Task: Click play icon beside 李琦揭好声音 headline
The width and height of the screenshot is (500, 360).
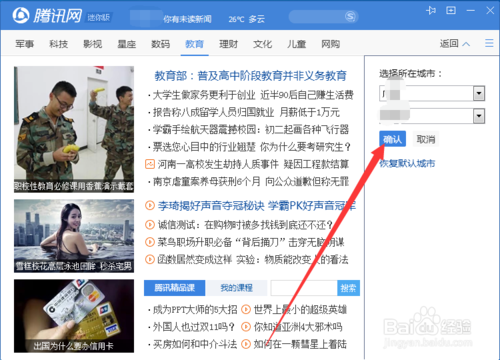Action: 150,206
